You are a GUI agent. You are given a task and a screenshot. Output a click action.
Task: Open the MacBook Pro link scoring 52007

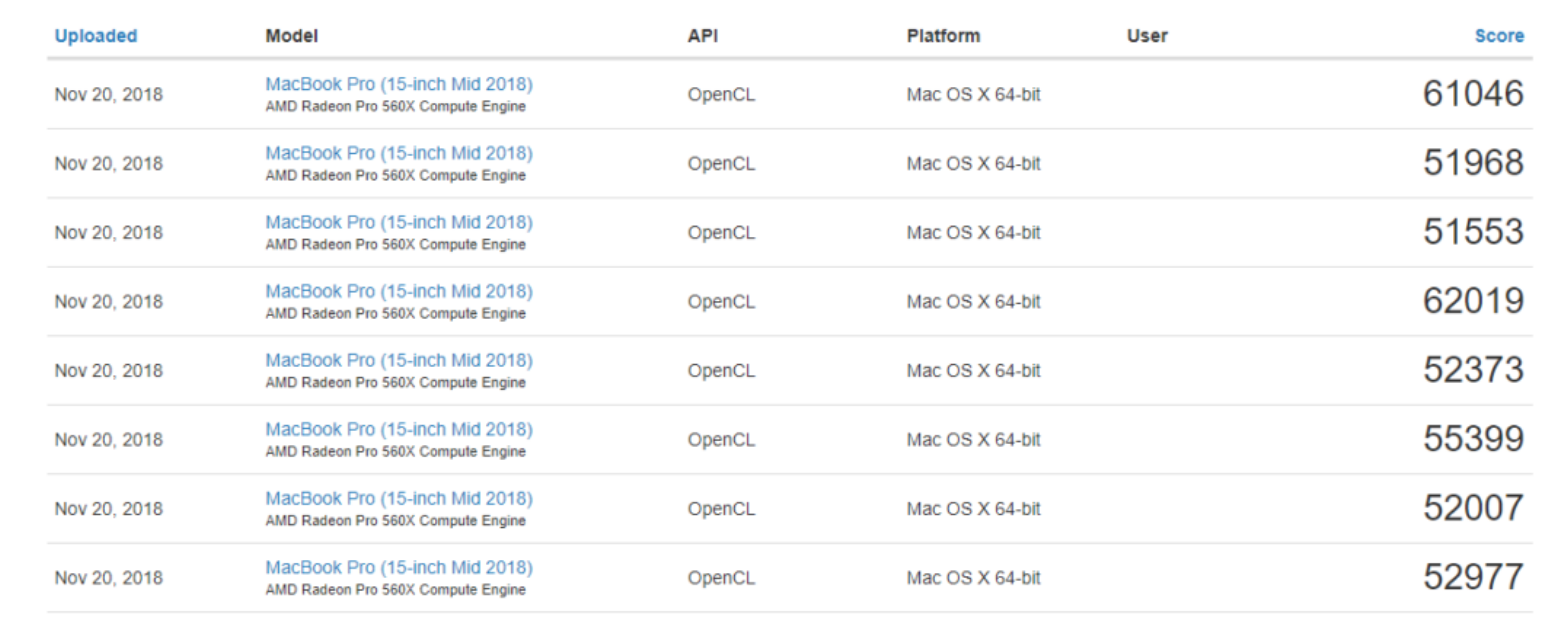pyautogui.click(x=399, y=498)
